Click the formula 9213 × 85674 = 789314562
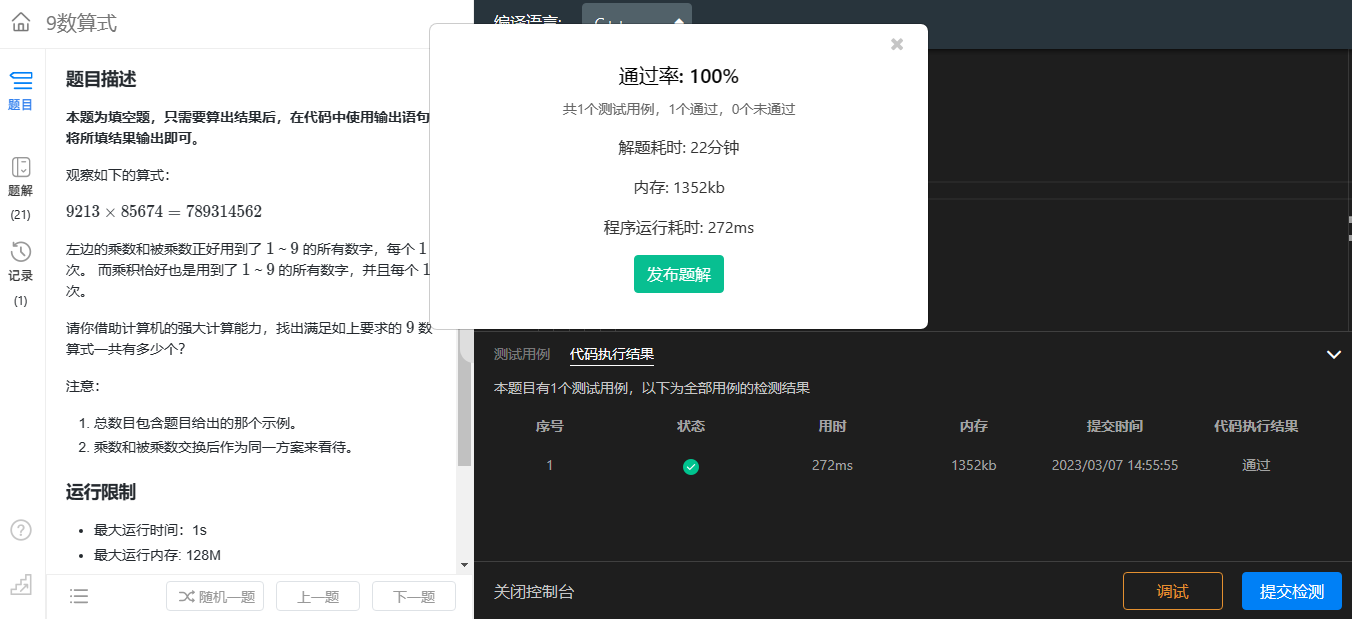1352x619 pixels. pos(164,211)
